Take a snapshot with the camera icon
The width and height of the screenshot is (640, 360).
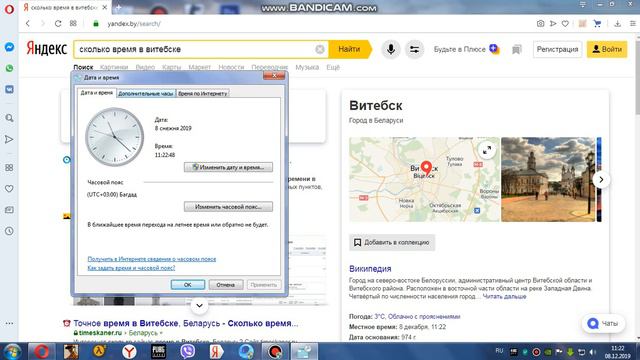click(x=540, y=24)
